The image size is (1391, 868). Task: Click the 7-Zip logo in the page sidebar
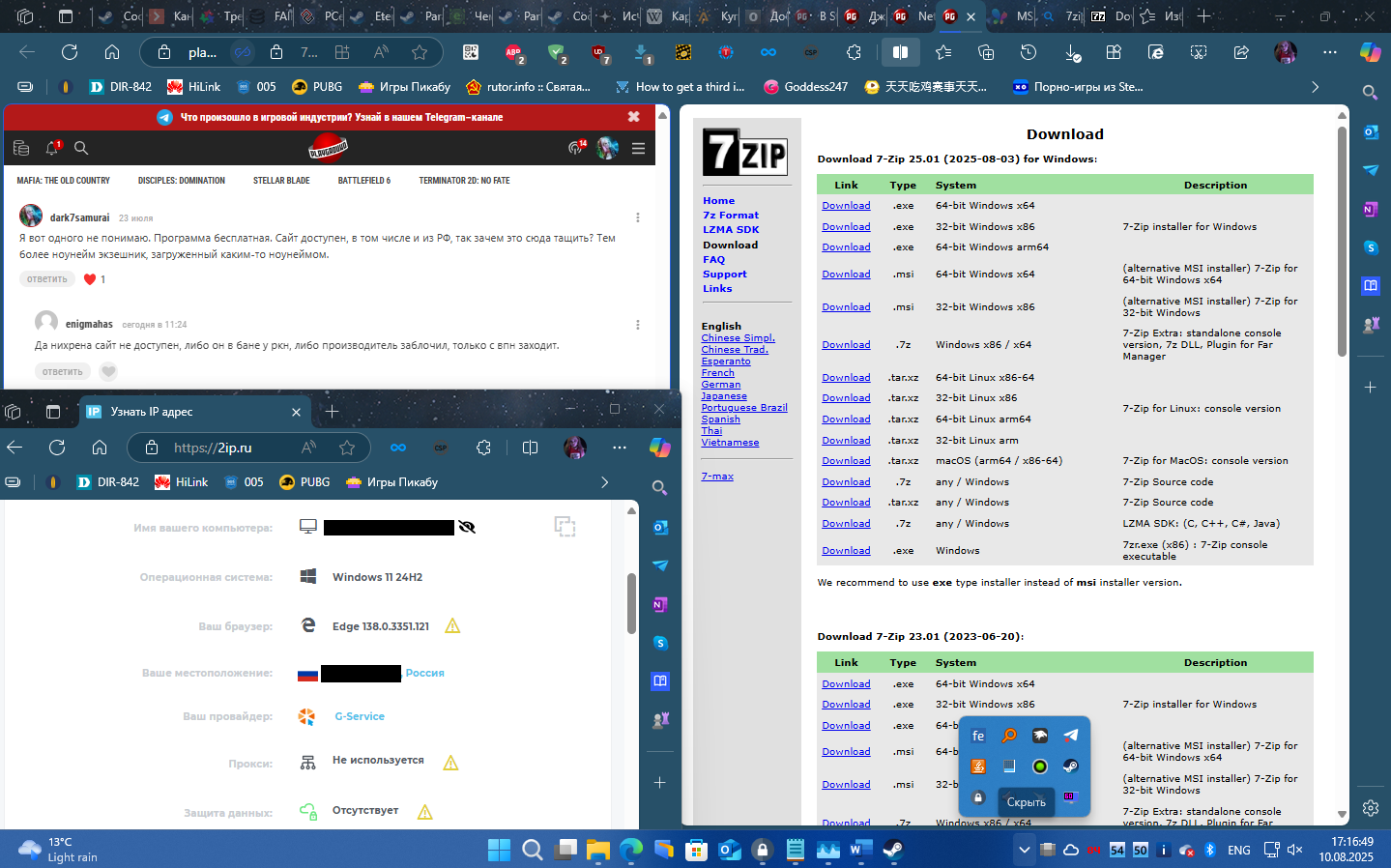click(x=746, y=153)
